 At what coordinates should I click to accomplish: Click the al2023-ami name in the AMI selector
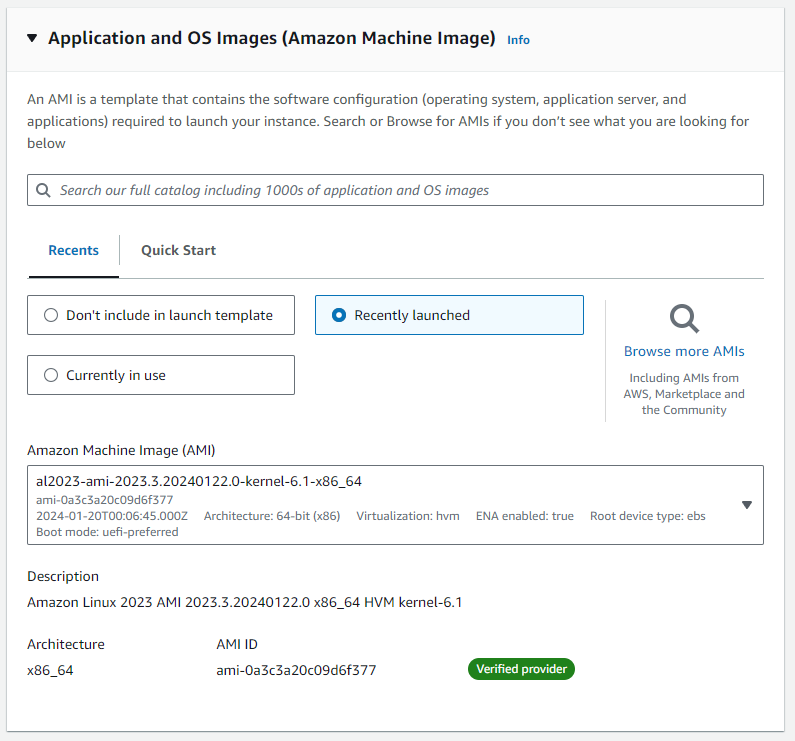coord(198,481)
